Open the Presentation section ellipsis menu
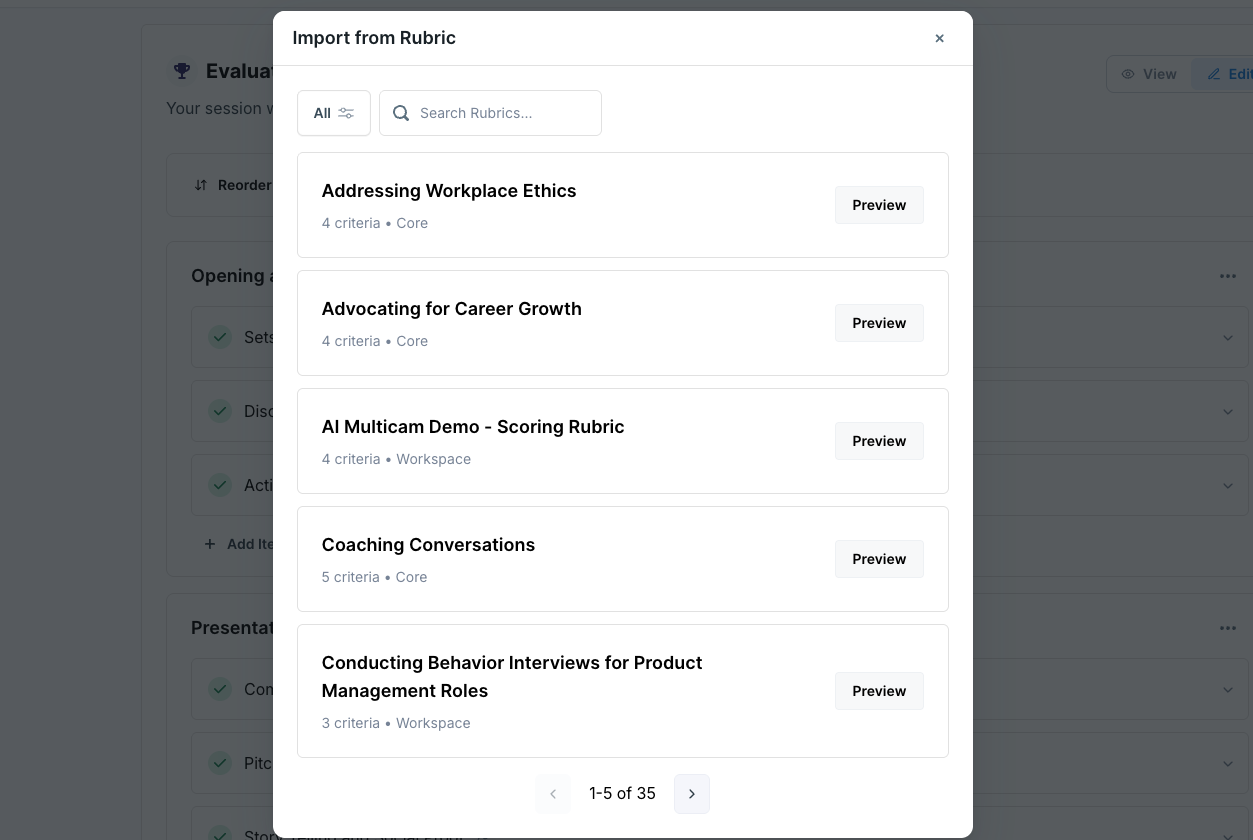The height and width of the screenshot is (840, 1253). point(1228,627)
